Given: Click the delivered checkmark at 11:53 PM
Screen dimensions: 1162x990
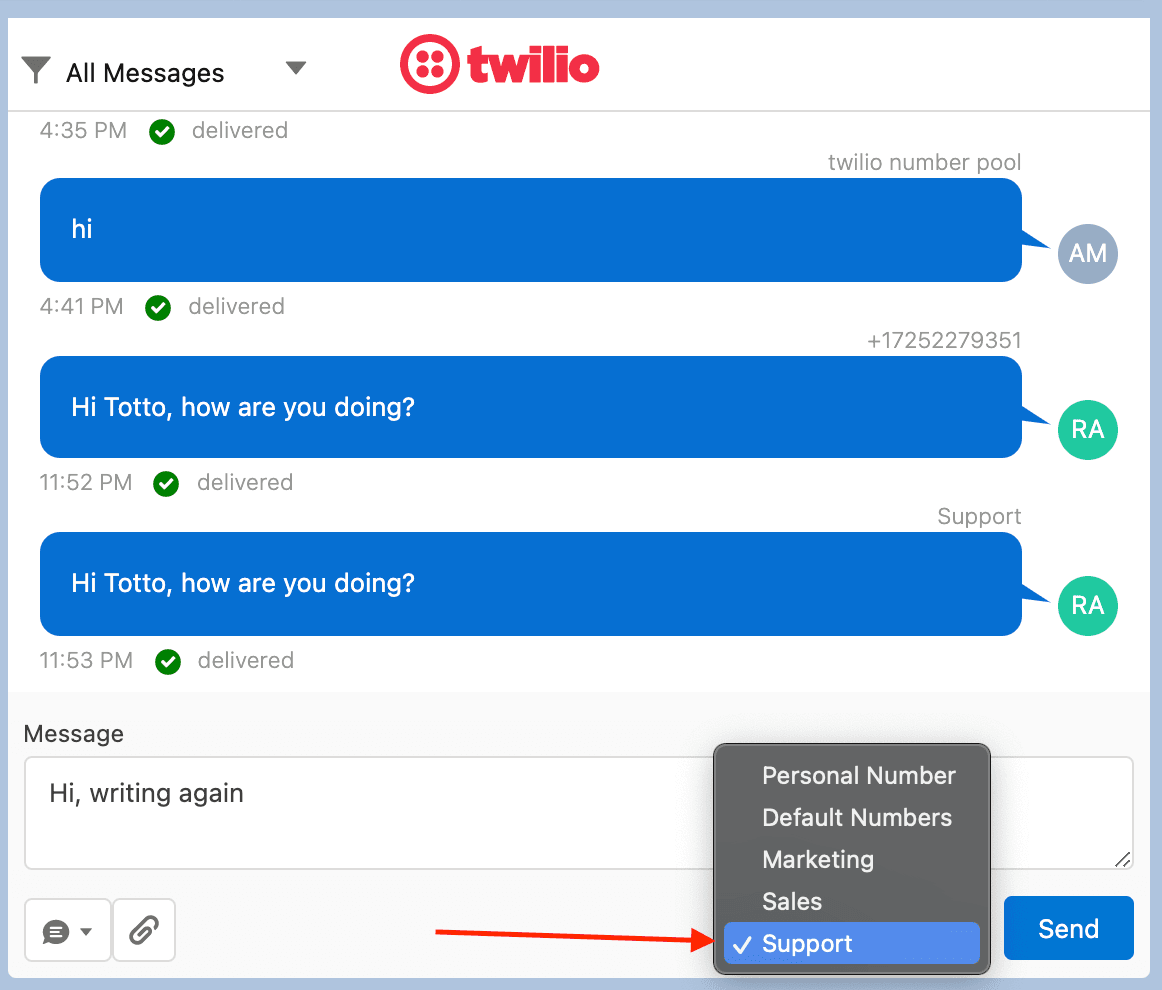Looking at the screenshot, I should [167, 660].
